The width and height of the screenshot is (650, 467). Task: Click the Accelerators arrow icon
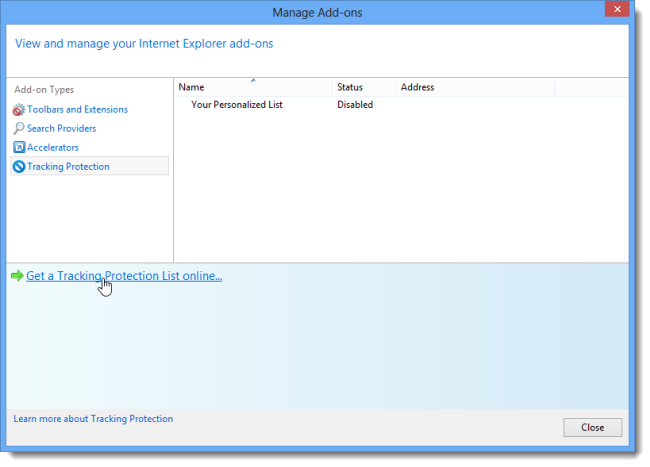pos(19,147)
